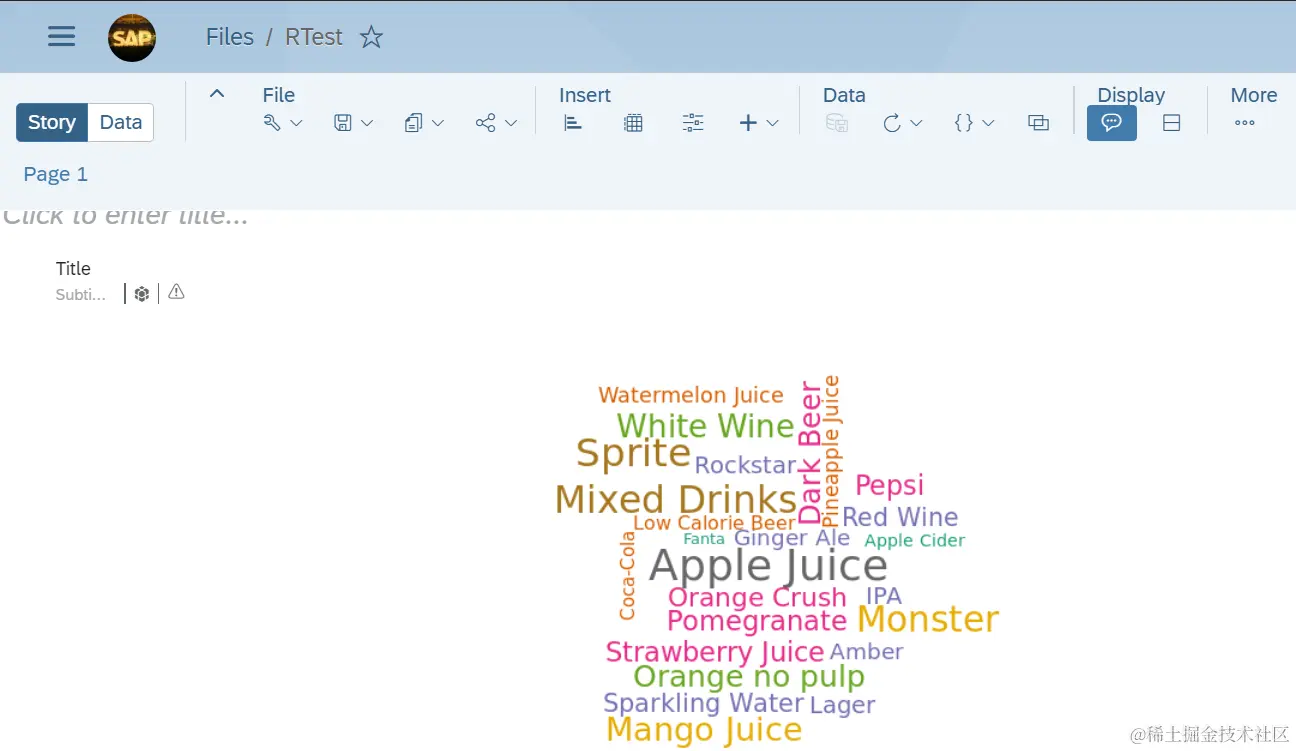The image size is (1296, 751).
Task: Click the Share icon
Action: tap(486, 123)
